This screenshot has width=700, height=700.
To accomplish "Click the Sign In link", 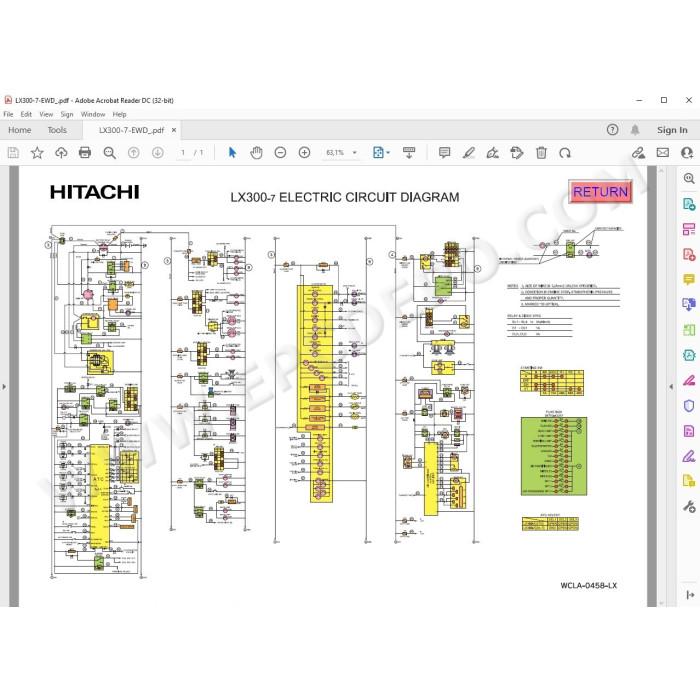I will (x=672, y=130).
